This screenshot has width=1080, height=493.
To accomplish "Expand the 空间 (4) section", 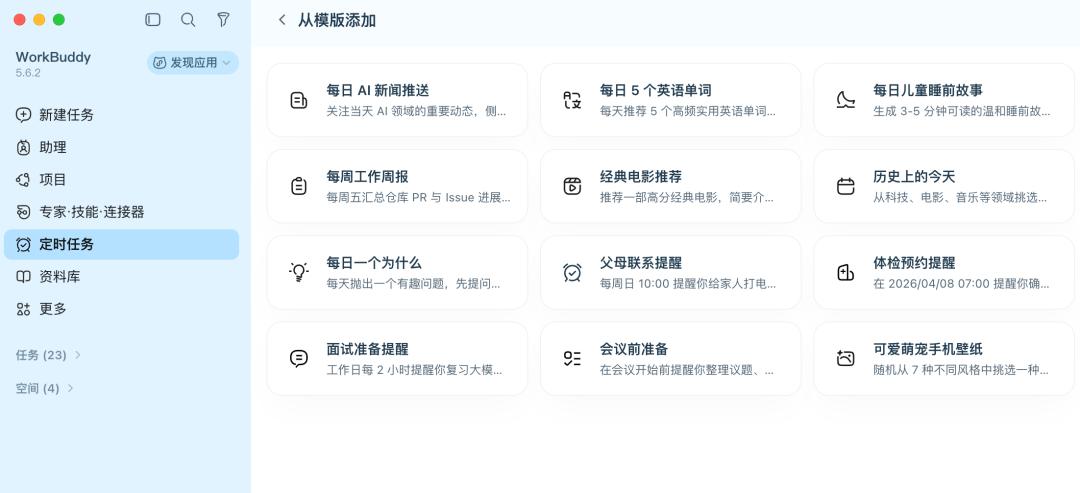I will [x=45, y=388].
